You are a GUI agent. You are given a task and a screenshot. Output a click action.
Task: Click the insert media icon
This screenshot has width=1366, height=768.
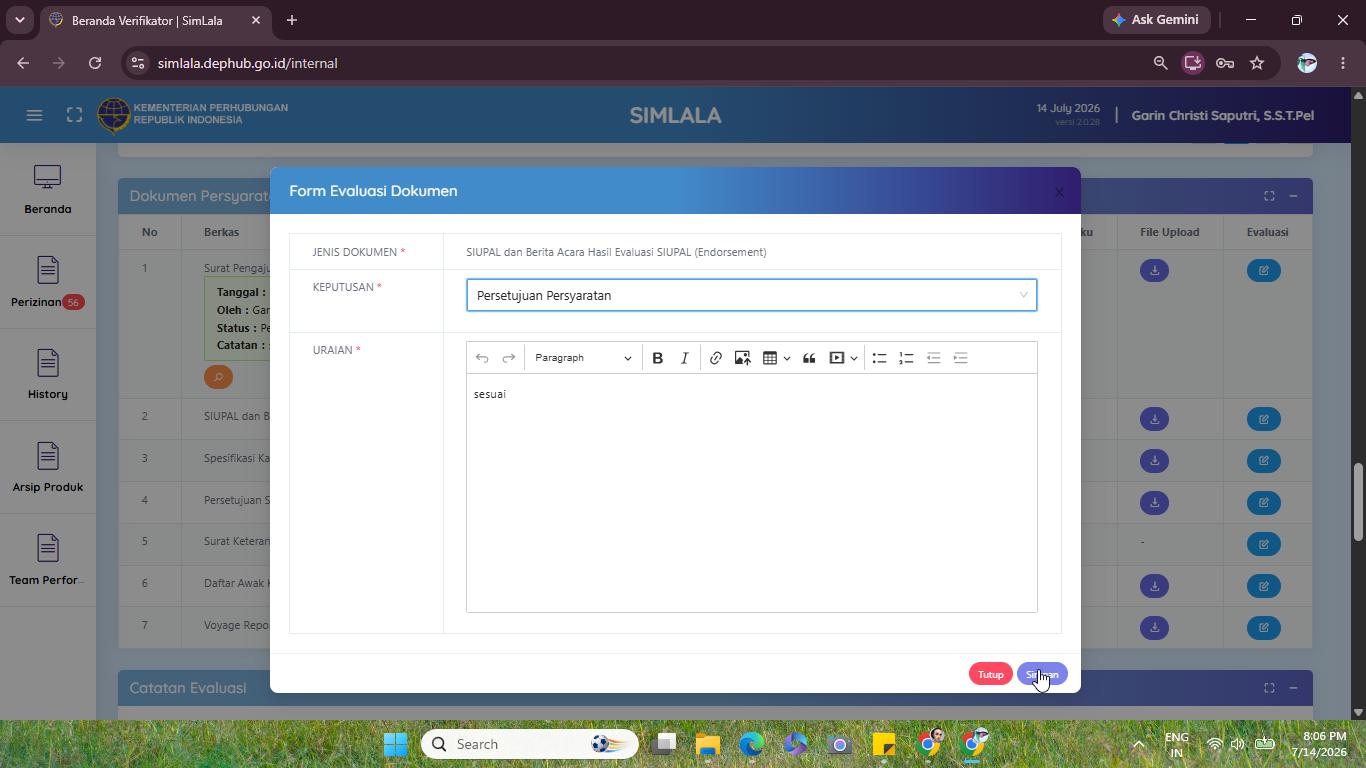coord(837,358)
